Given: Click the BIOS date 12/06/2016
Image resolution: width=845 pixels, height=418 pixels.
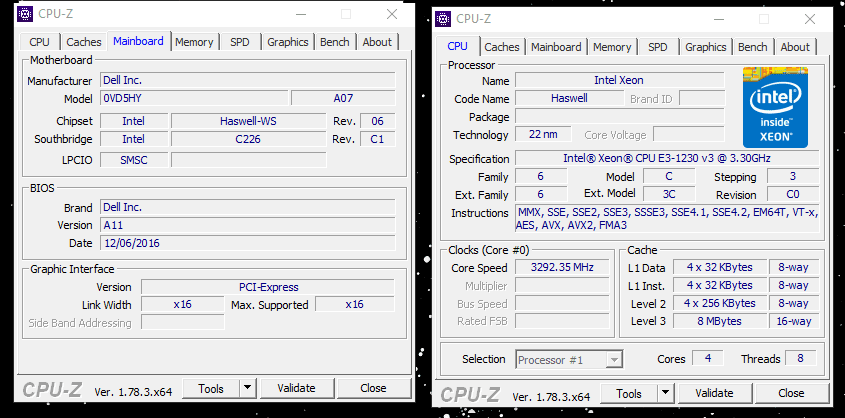Looking at the screenshot, I should (x=248, y=243).
